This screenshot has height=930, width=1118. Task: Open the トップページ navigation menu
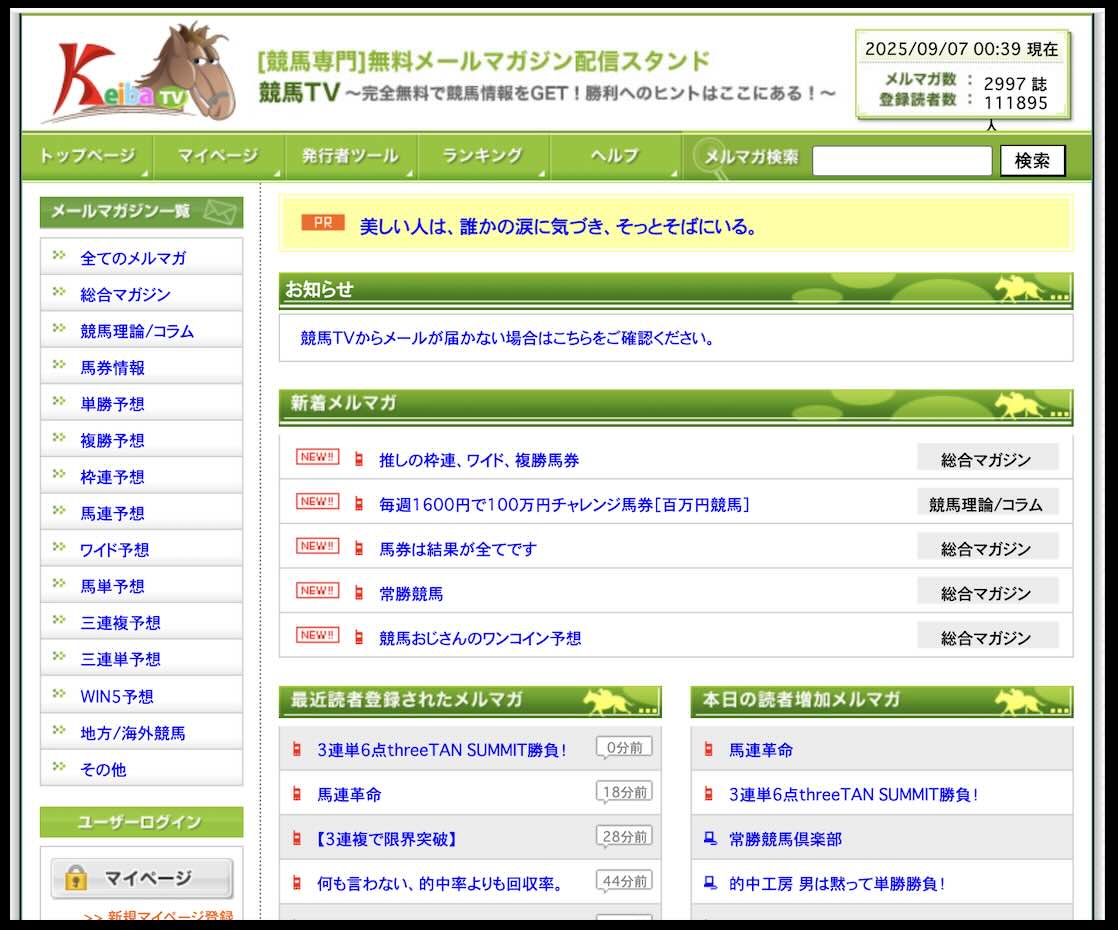86,156
